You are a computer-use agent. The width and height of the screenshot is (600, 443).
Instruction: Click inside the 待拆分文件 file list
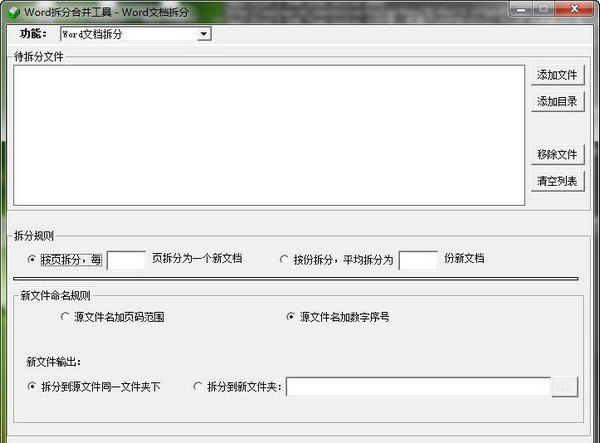269,135
